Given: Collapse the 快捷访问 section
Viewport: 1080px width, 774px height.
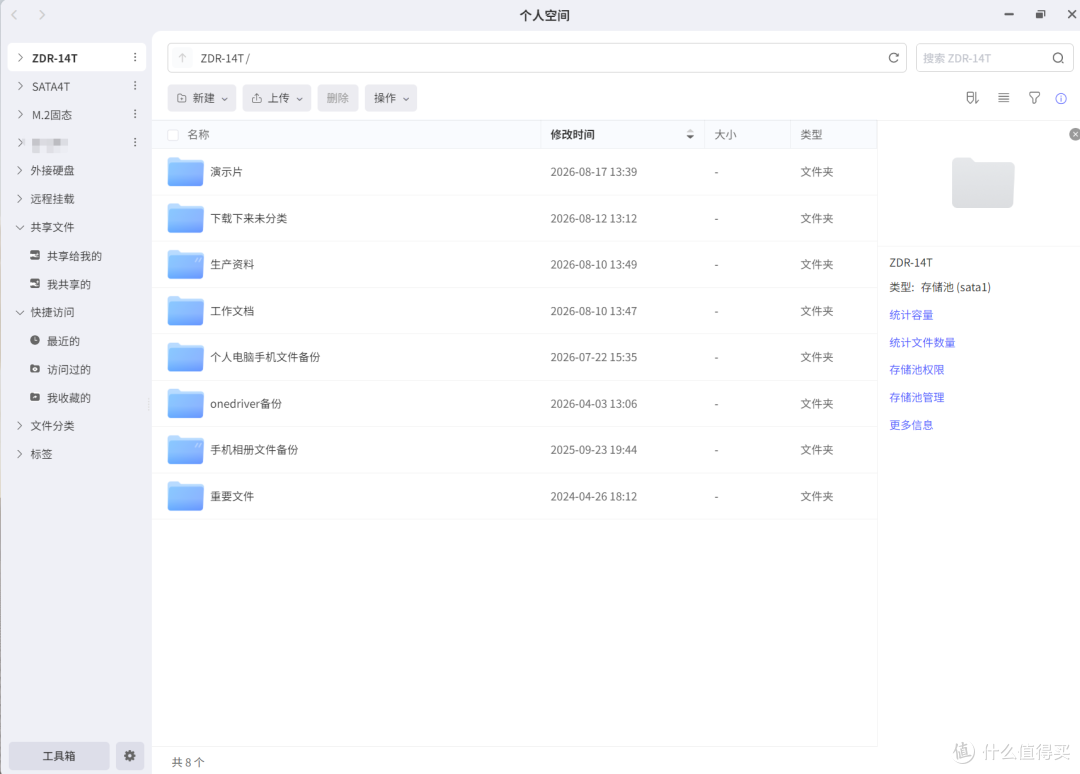Looking at the screenshot, I should click(x=20, y=312).
